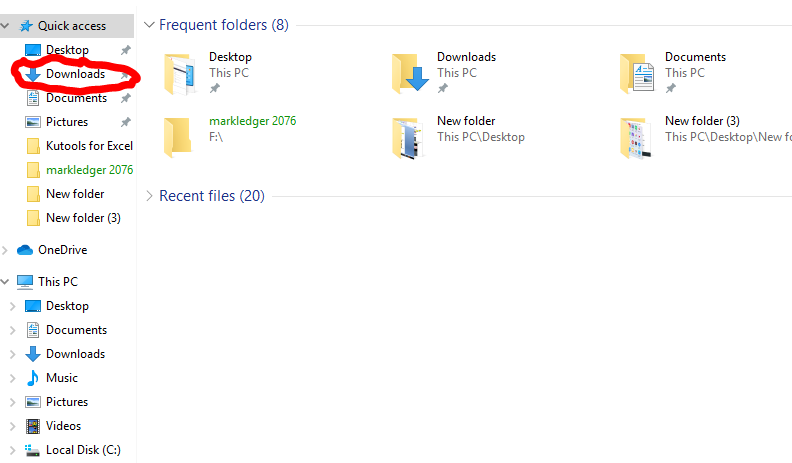Click pin icon beside Desktop in Quick access
The image size is (792, 463).
[125, 50]
